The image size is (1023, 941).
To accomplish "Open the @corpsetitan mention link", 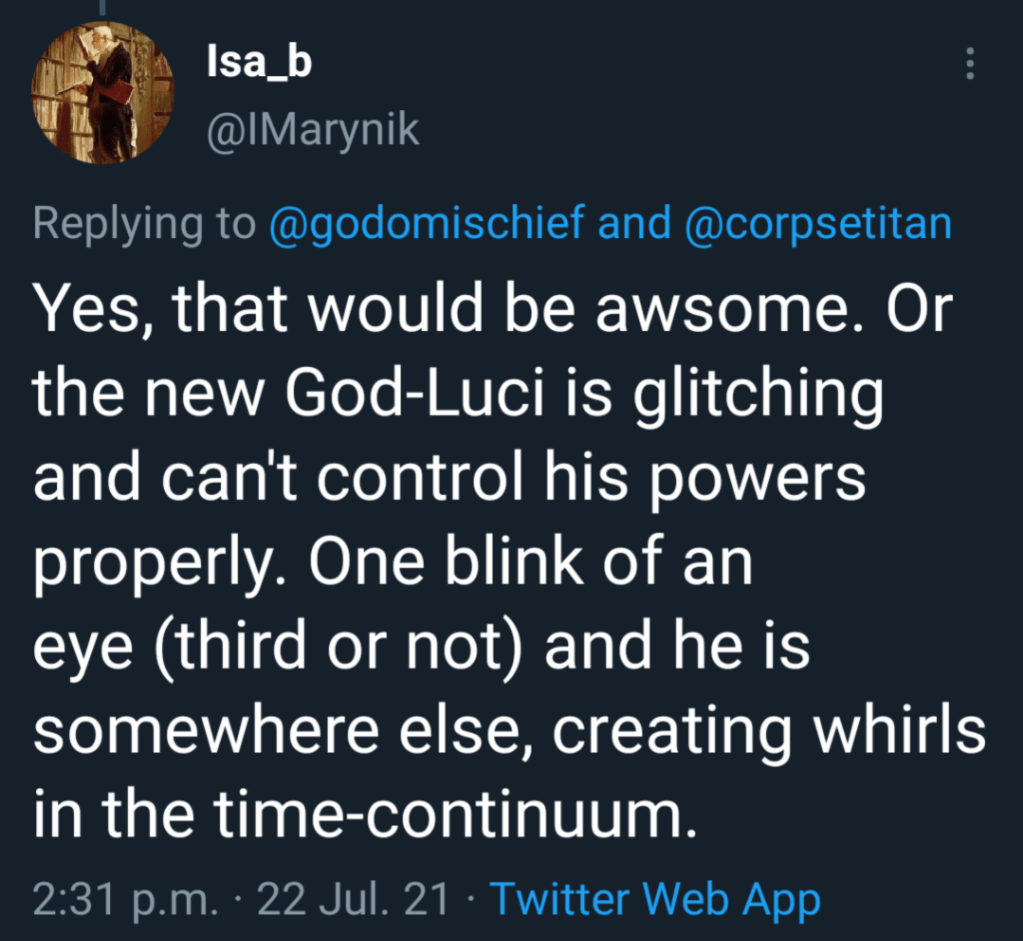I will coord(818,224).
